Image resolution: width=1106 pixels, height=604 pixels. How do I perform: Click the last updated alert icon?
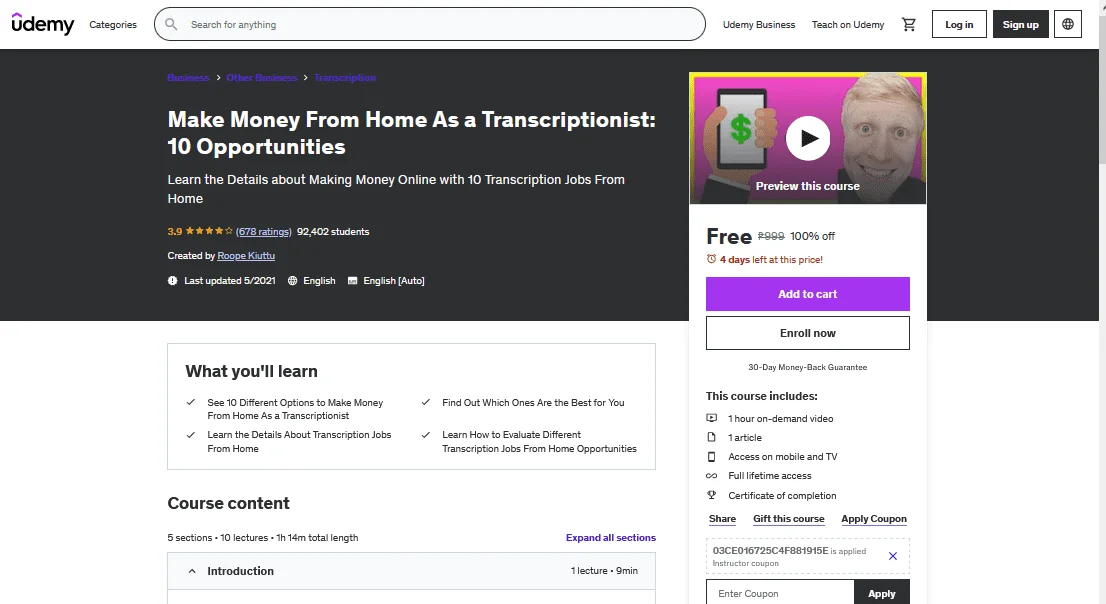[172, 280]
